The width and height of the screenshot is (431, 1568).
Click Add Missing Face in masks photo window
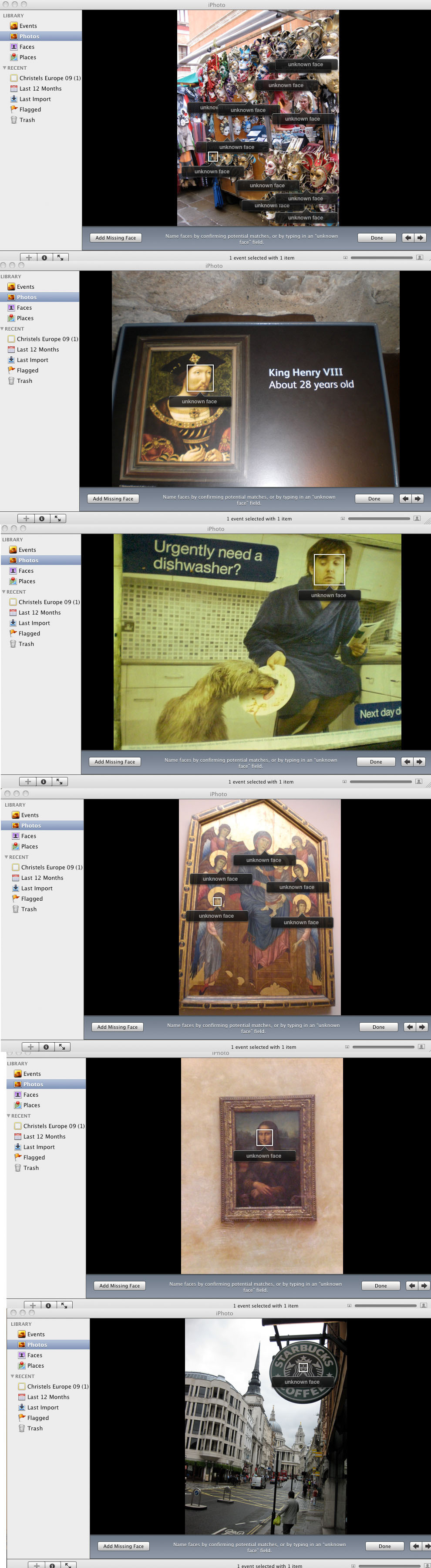116,238
